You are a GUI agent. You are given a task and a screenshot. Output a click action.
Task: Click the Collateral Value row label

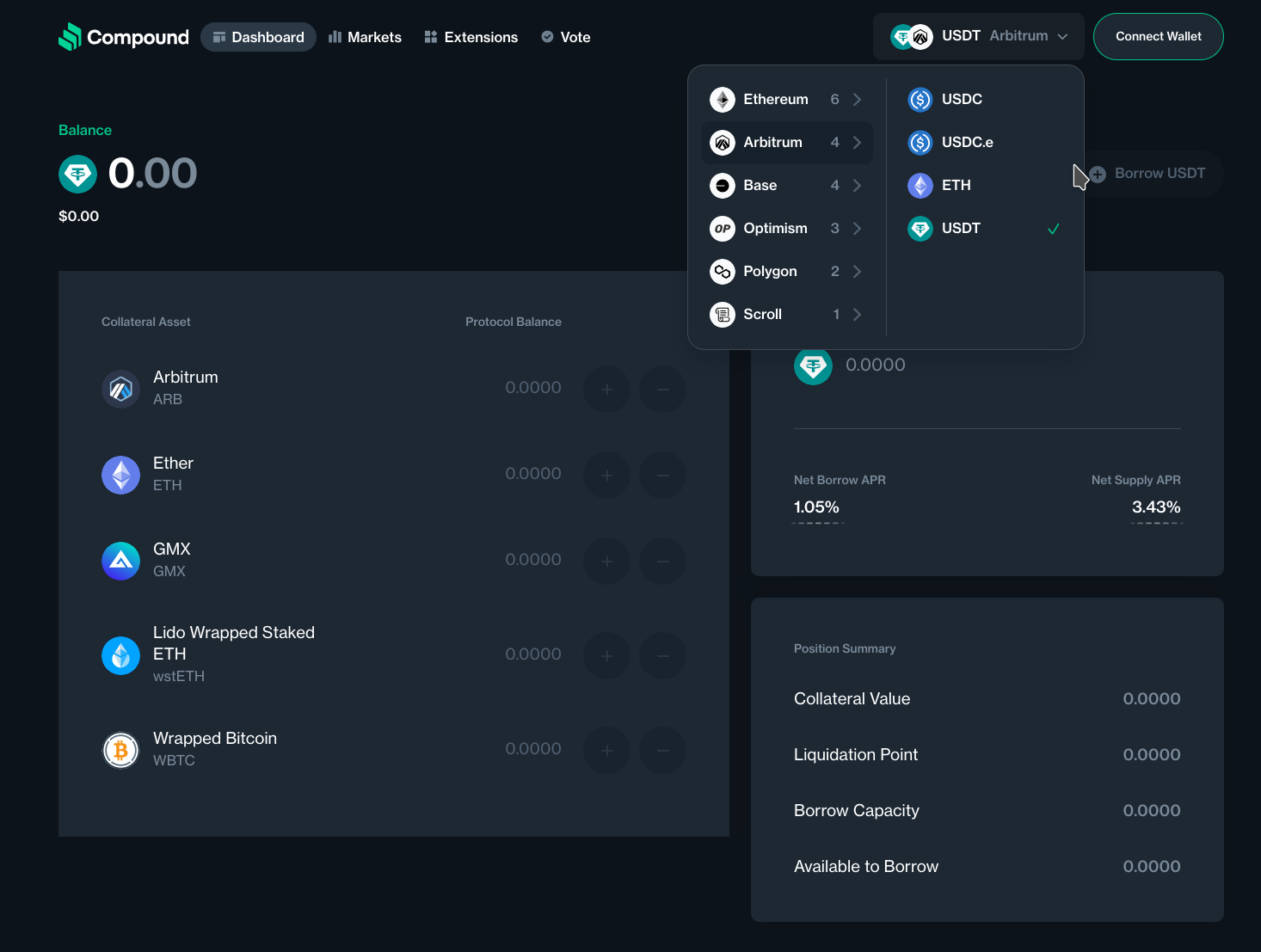point(852,699)
